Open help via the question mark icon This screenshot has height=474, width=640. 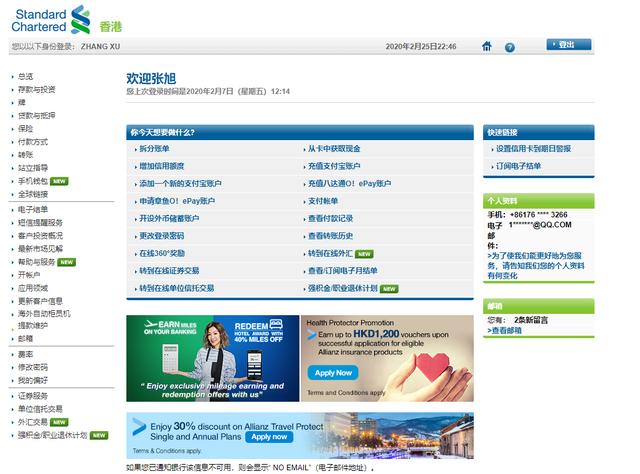(510, 47)
